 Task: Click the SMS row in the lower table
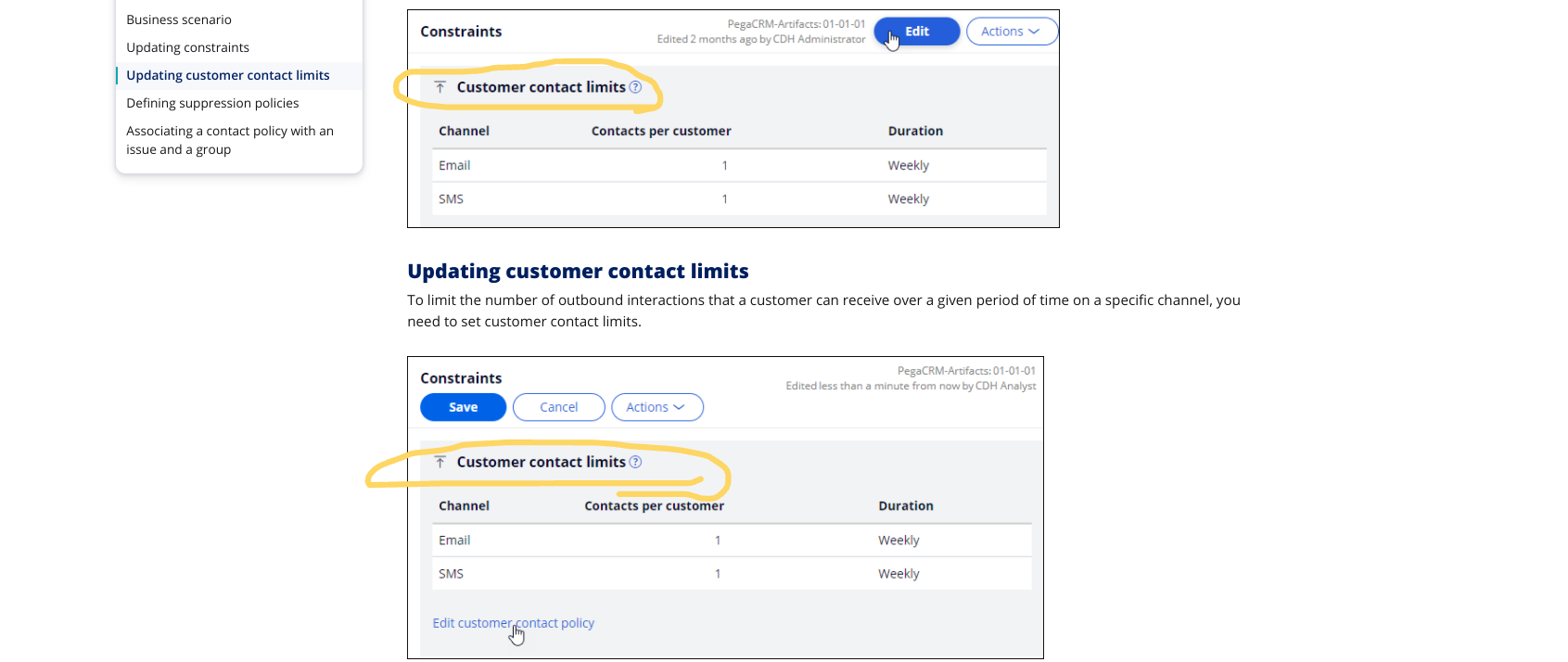coord(732,574)
